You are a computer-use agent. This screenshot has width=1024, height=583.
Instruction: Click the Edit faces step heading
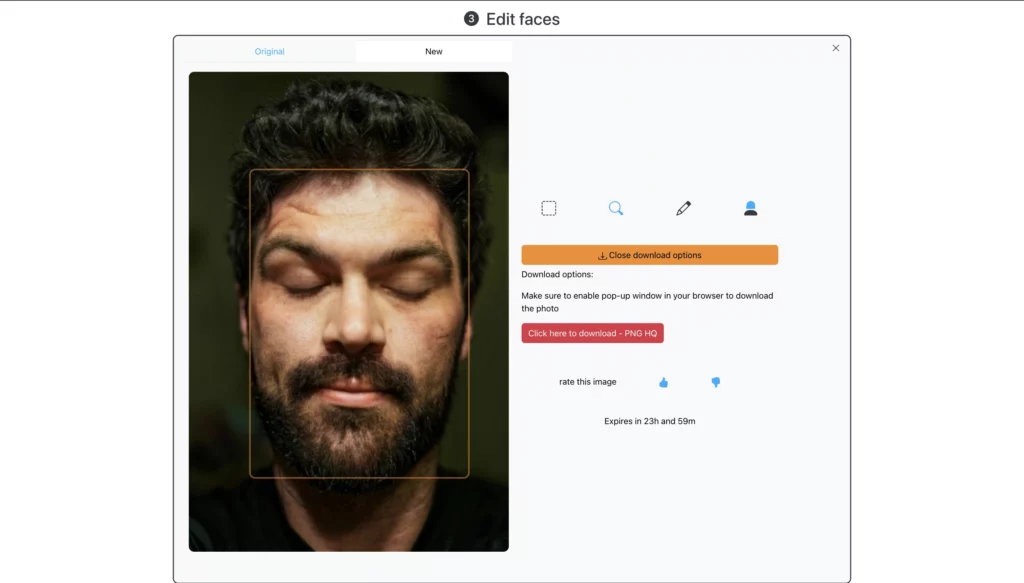pos(512,18)
